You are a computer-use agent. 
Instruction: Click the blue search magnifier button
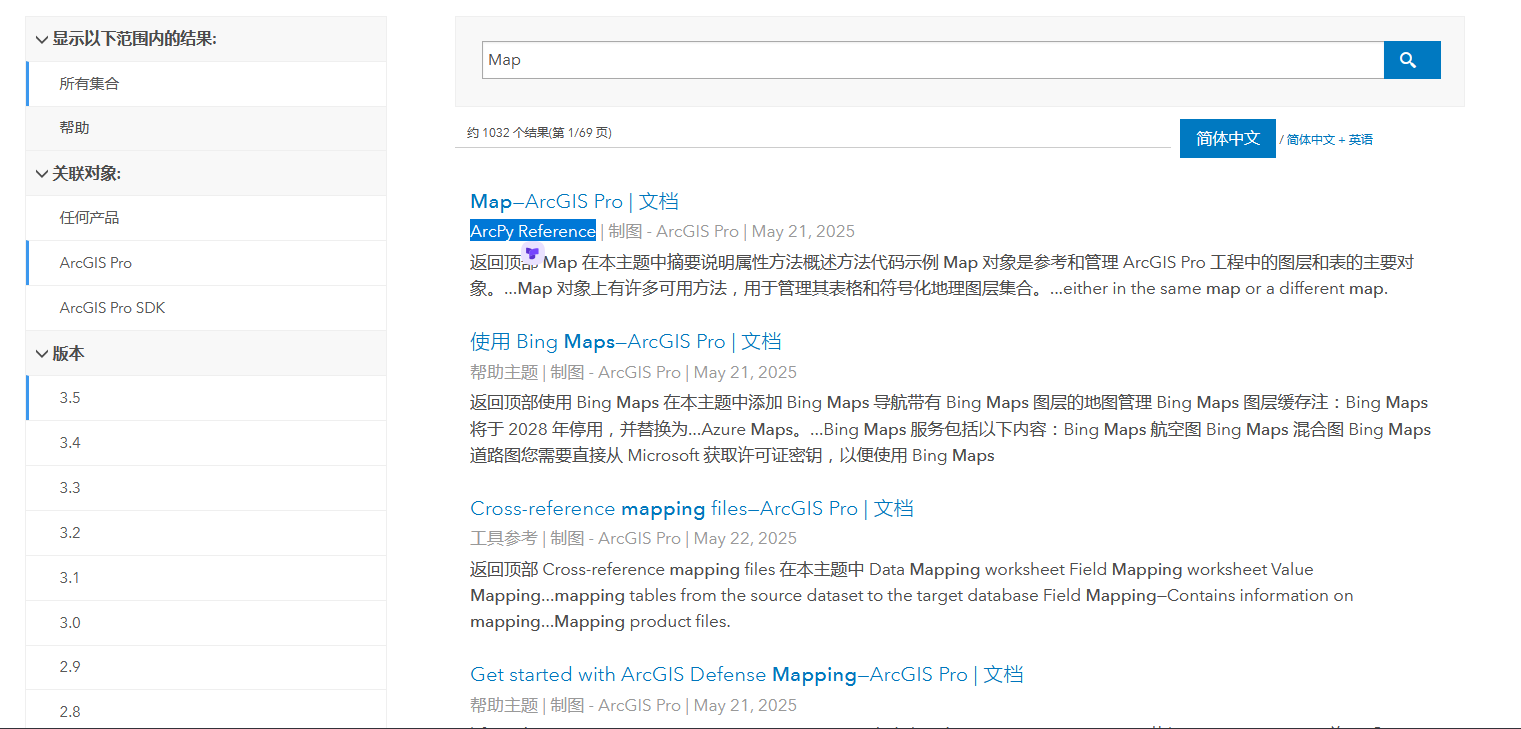pos(1412,60)
